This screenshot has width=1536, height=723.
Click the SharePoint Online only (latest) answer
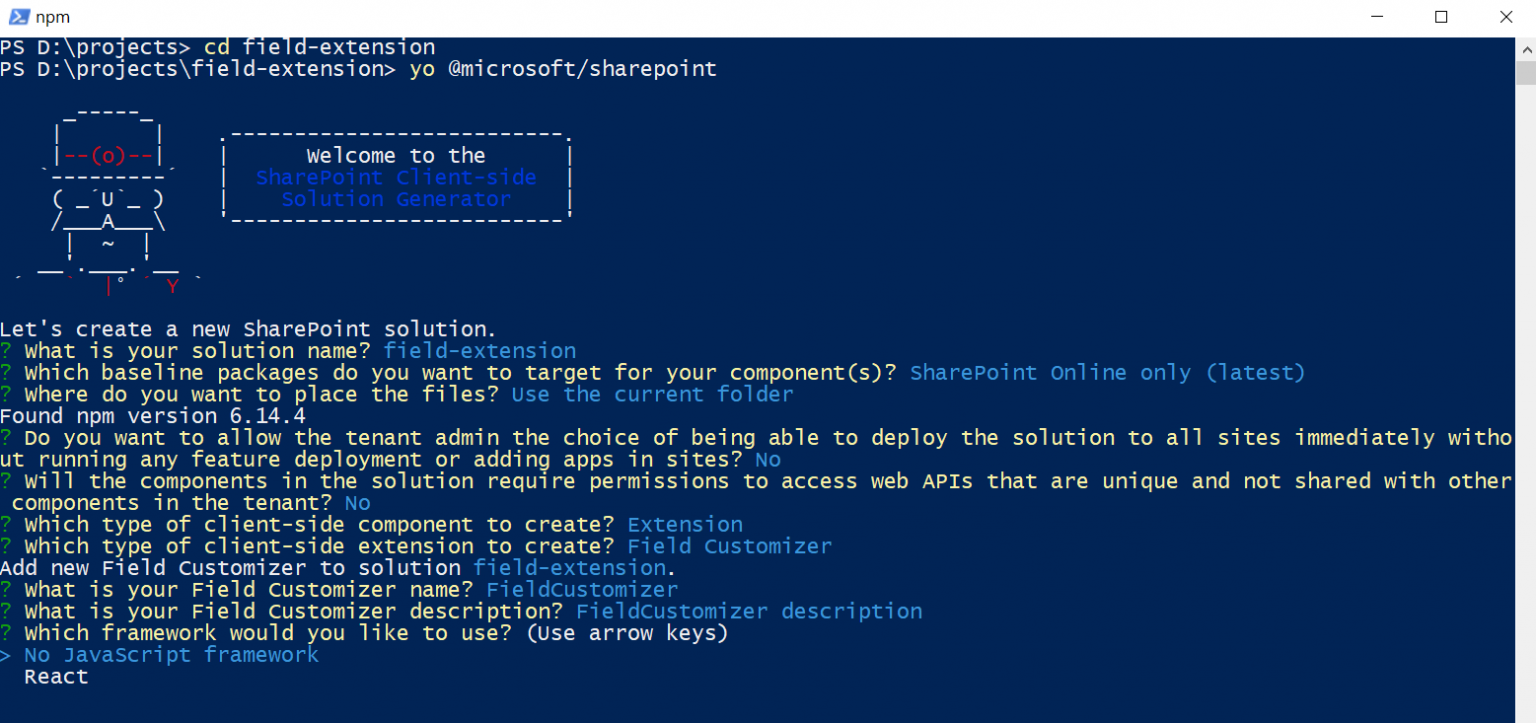(x=1107, y=372)
